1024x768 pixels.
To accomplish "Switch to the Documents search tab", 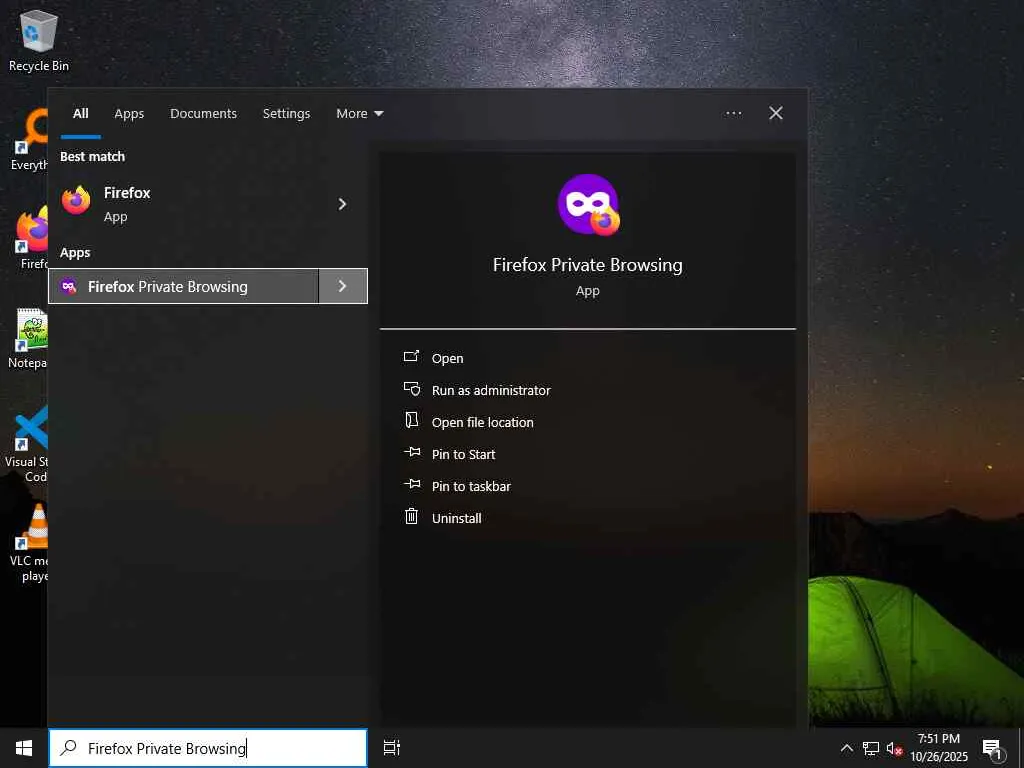I will 203,114.
